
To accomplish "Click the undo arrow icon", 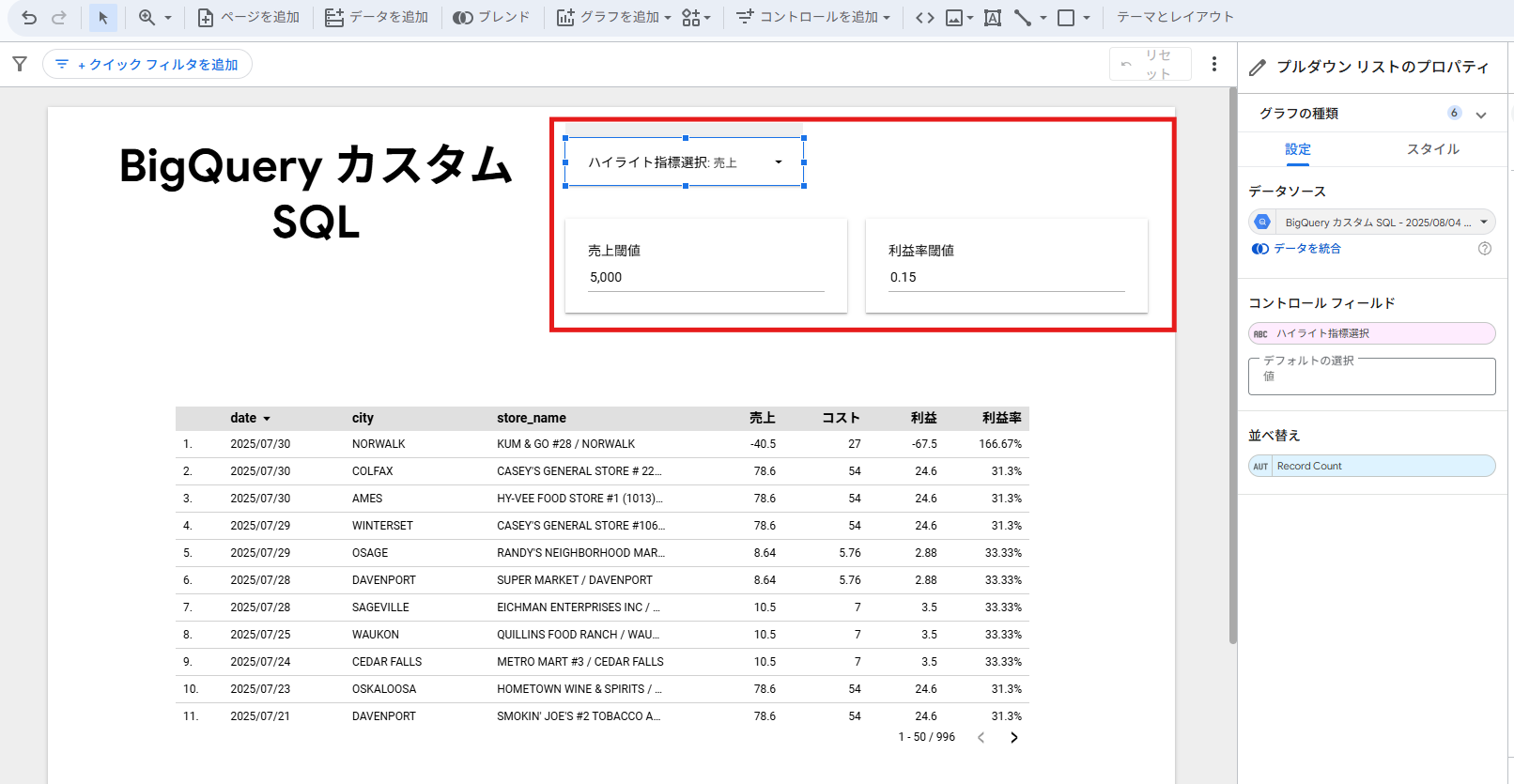I will [29, 17].
